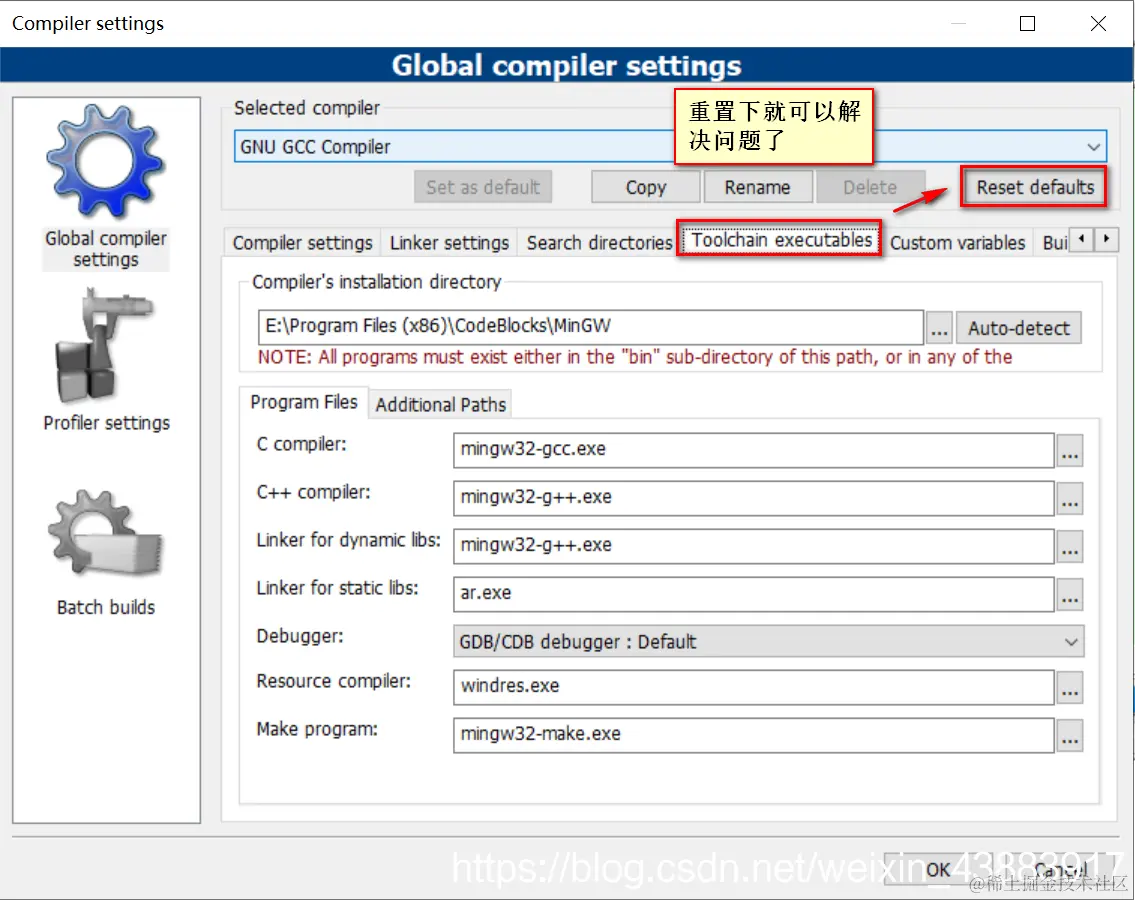Viewport: 1135px width, 900px height.
Task: Open Custom variables tab
Action: point(957,243)
